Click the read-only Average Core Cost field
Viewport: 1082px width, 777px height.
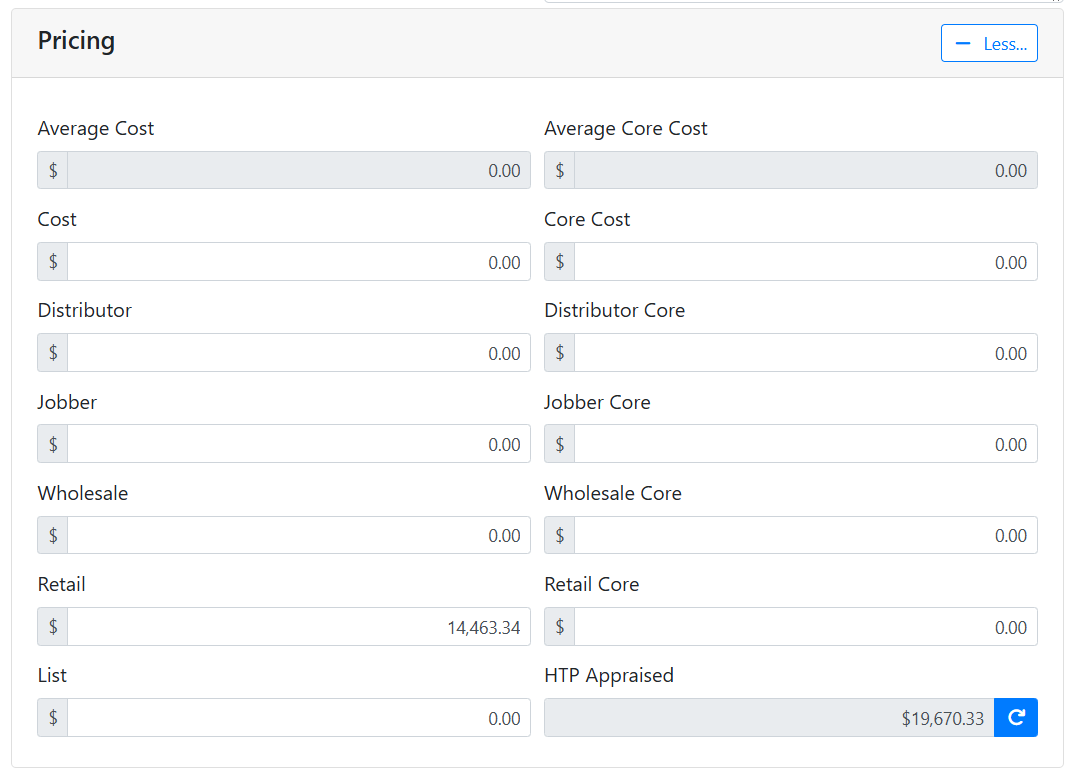click(805, 170)
